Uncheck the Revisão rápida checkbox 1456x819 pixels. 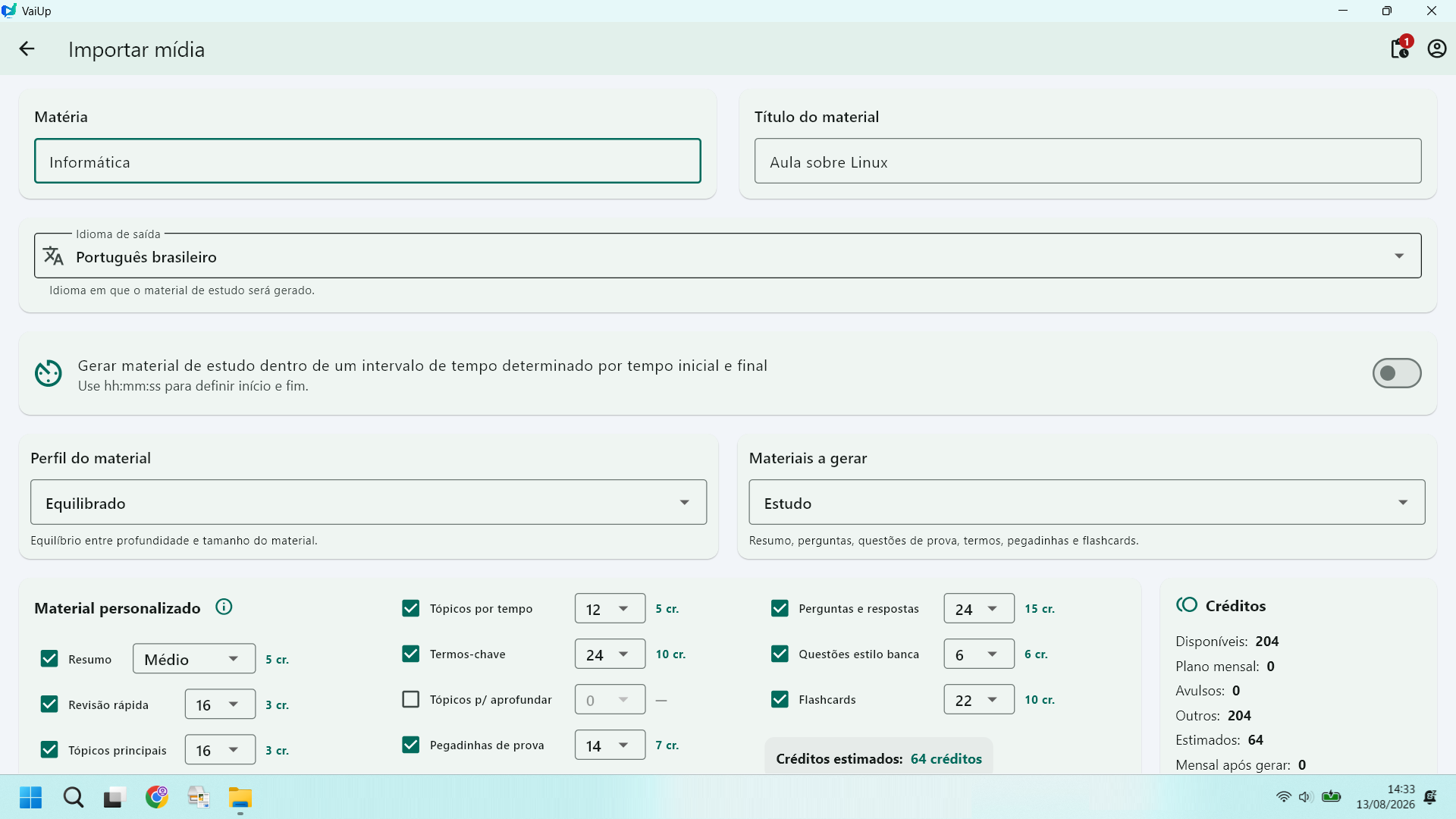coord(49,704)
